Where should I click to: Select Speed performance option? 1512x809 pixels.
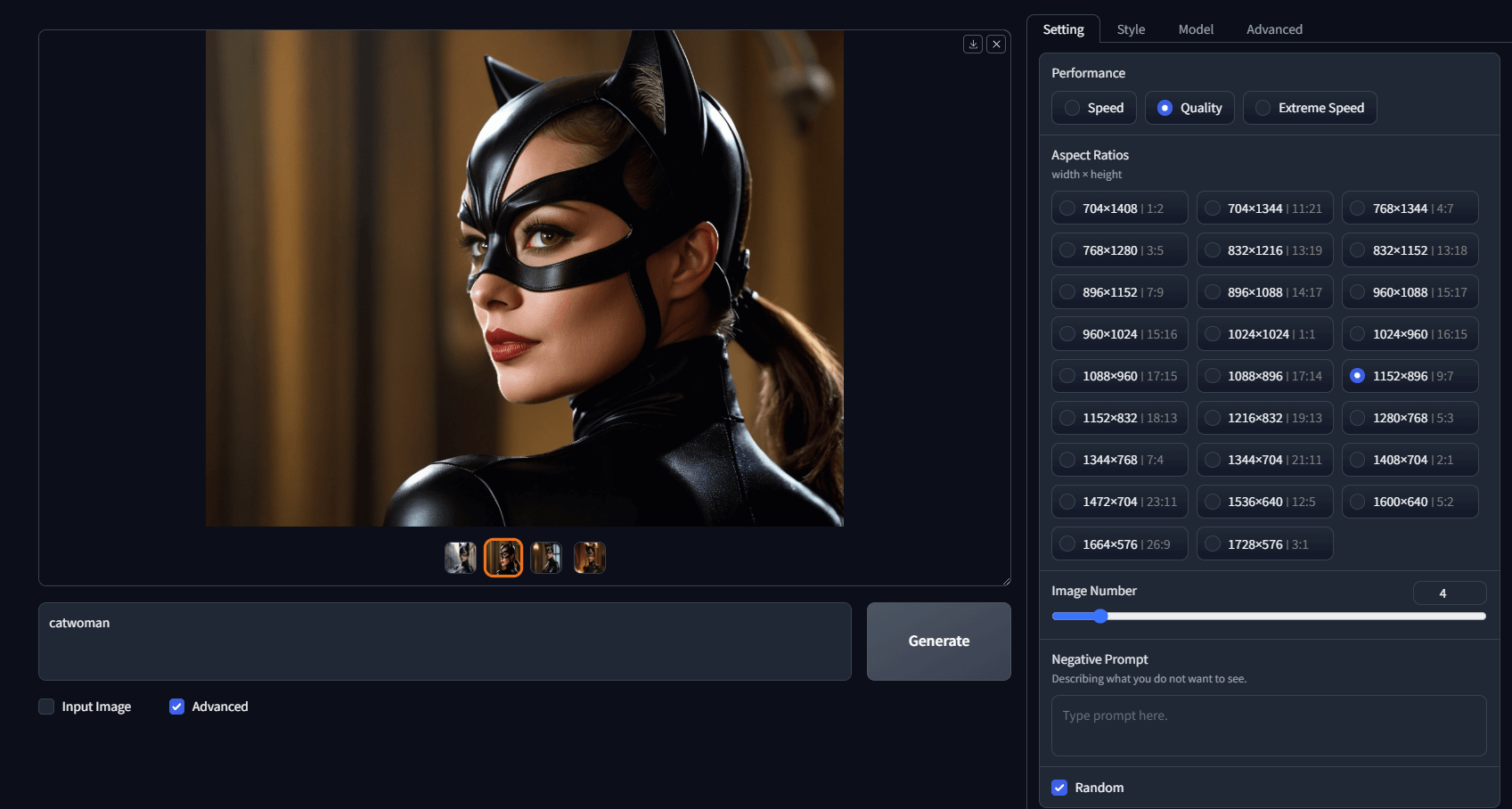click(x=1094, y=108)
